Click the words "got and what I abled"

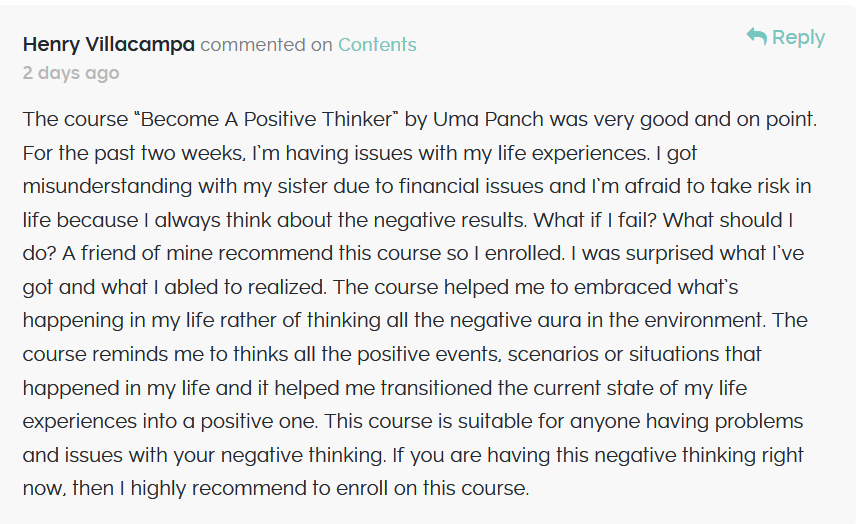(x=131, y=287)
